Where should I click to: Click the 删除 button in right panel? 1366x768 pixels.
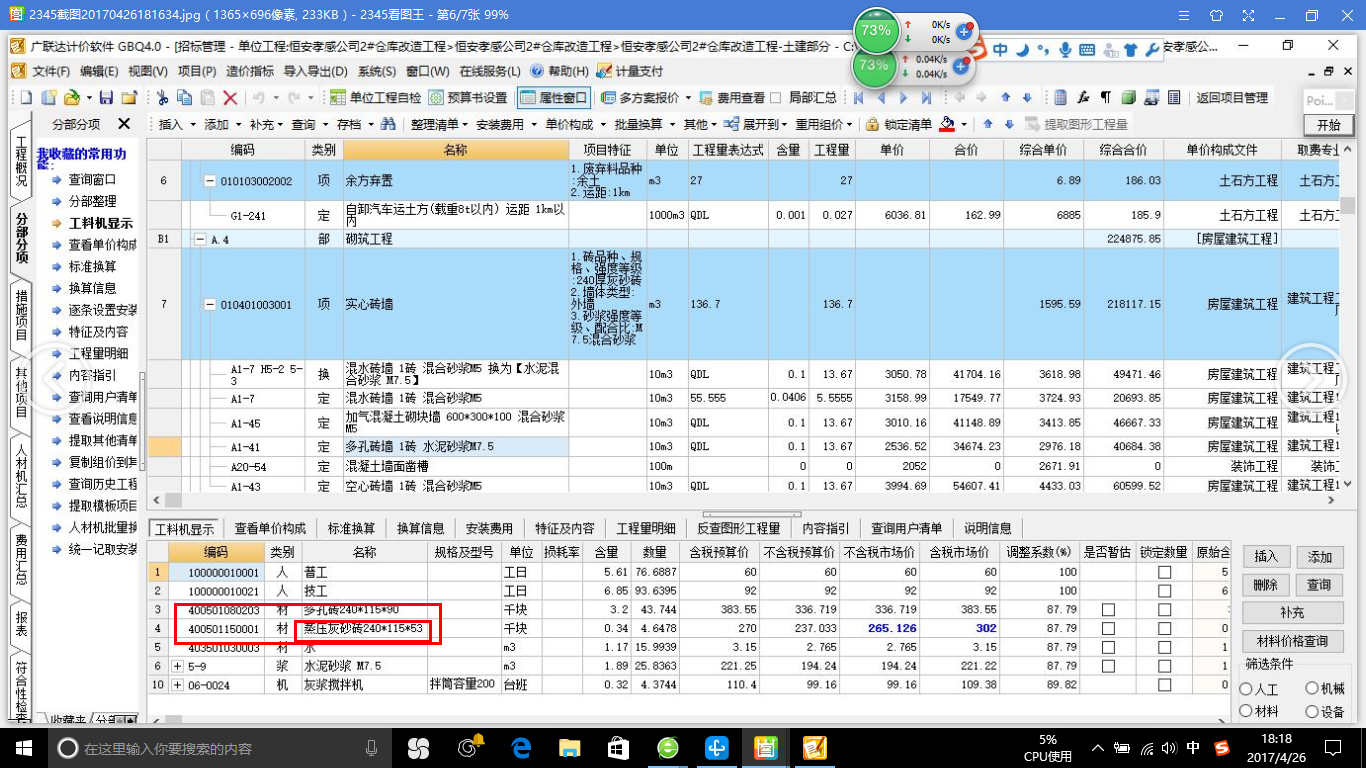point(1266,585)
